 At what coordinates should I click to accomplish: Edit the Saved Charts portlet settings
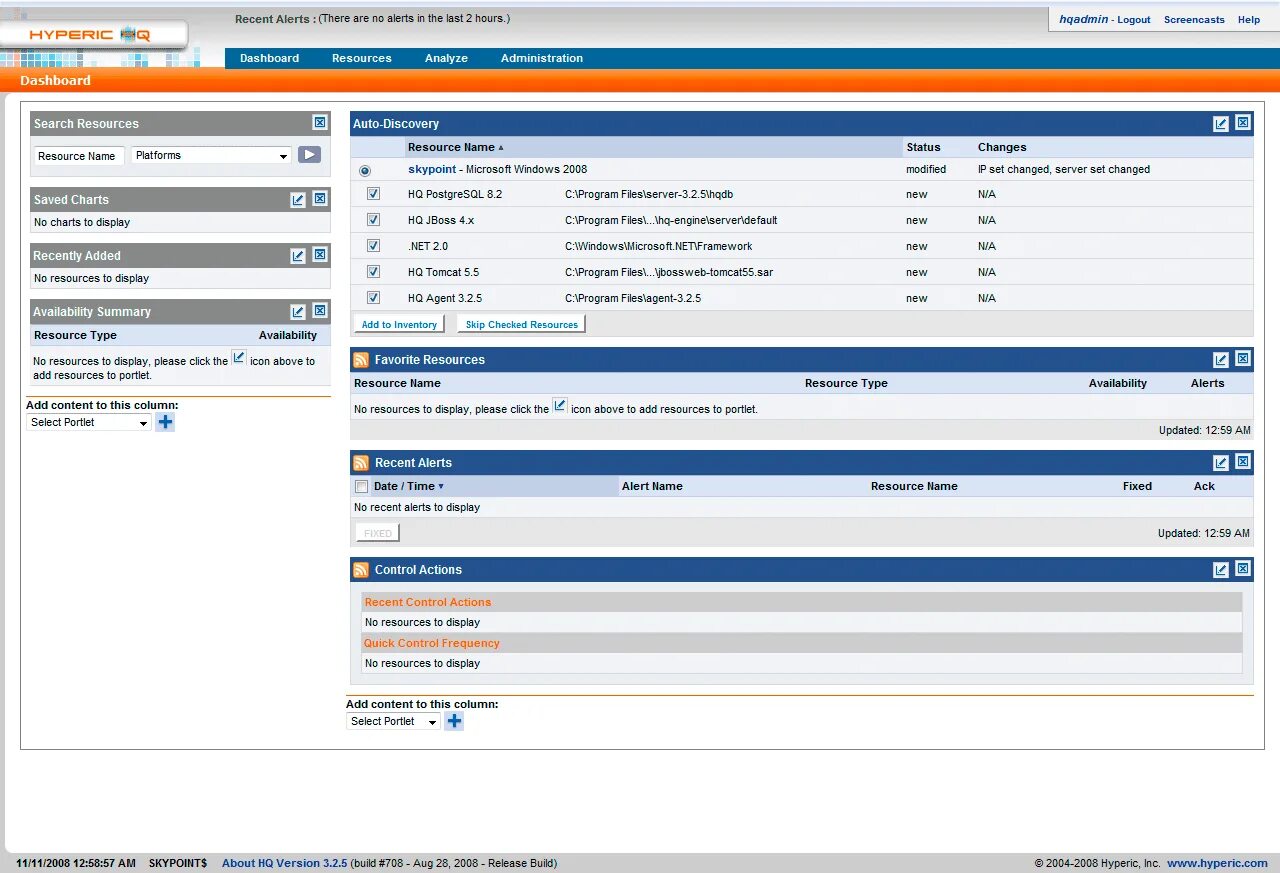[298, 199]
